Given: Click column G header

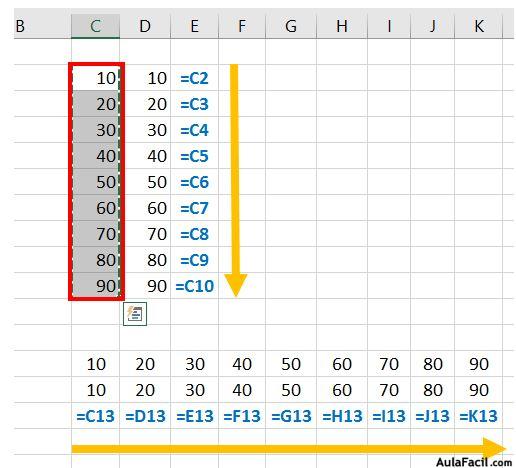Looking at the screenshot, I should click(x=291, y=26).
